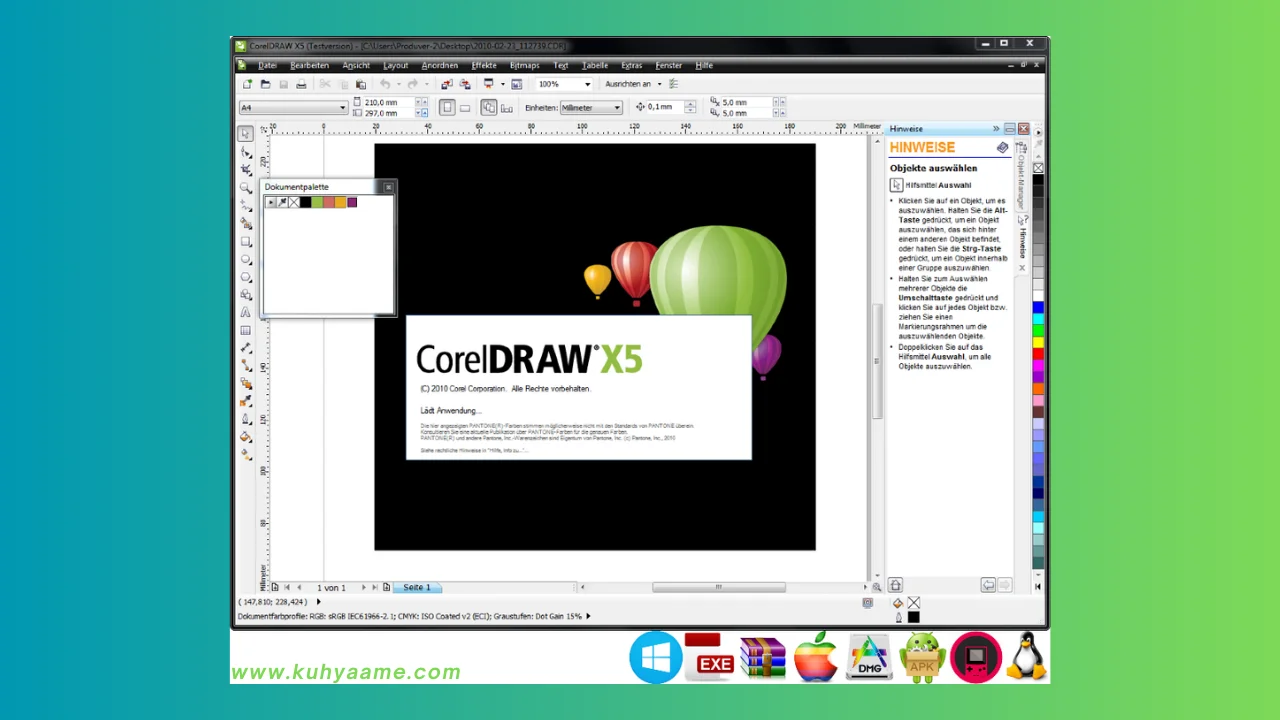The image size is (1280, 720).
Task: Go to next page arrow in navigator
Action: click(364, 587)
